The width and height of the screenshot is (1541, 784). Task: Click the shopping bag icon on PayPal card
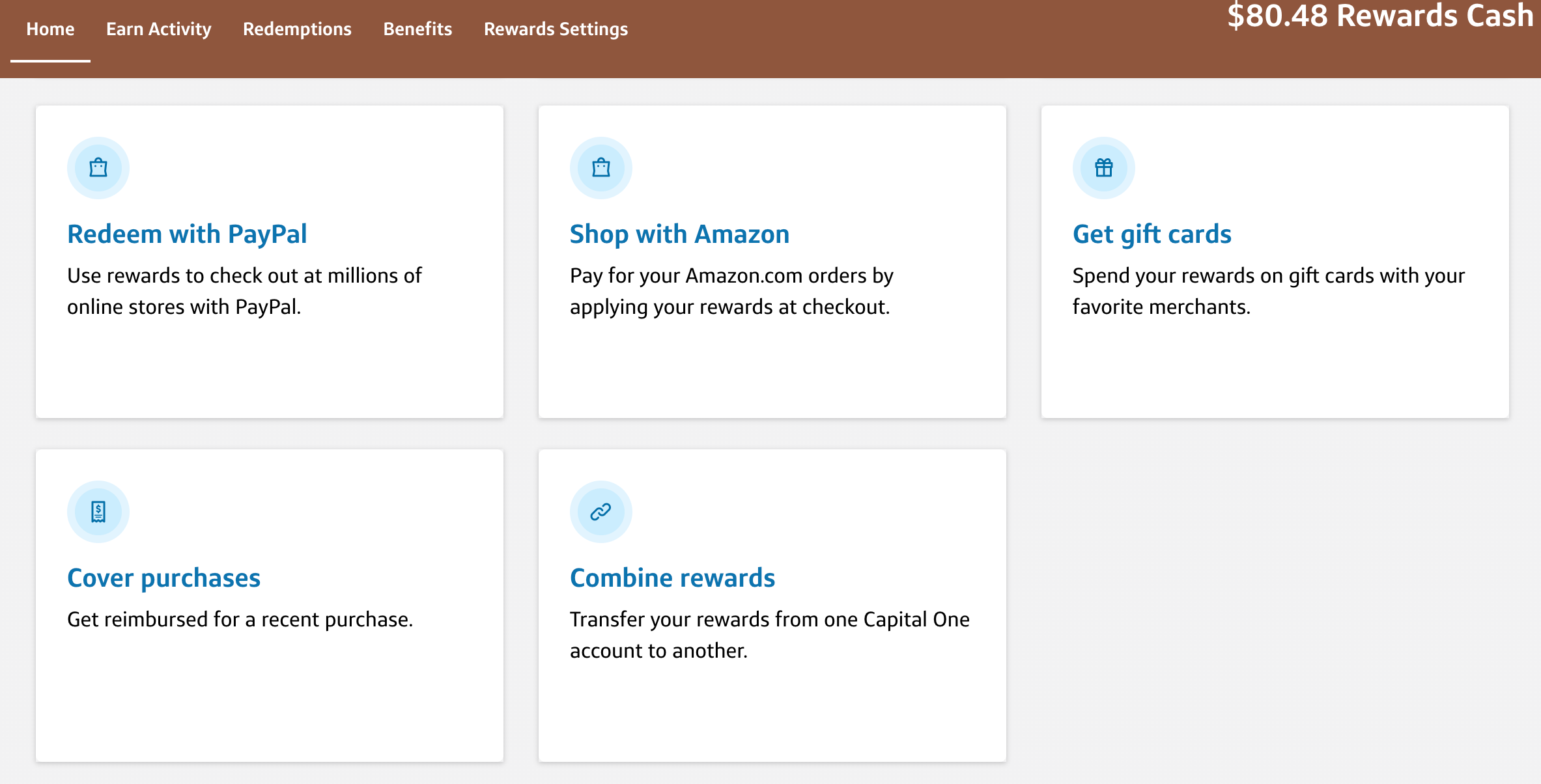tap(98, 167)
